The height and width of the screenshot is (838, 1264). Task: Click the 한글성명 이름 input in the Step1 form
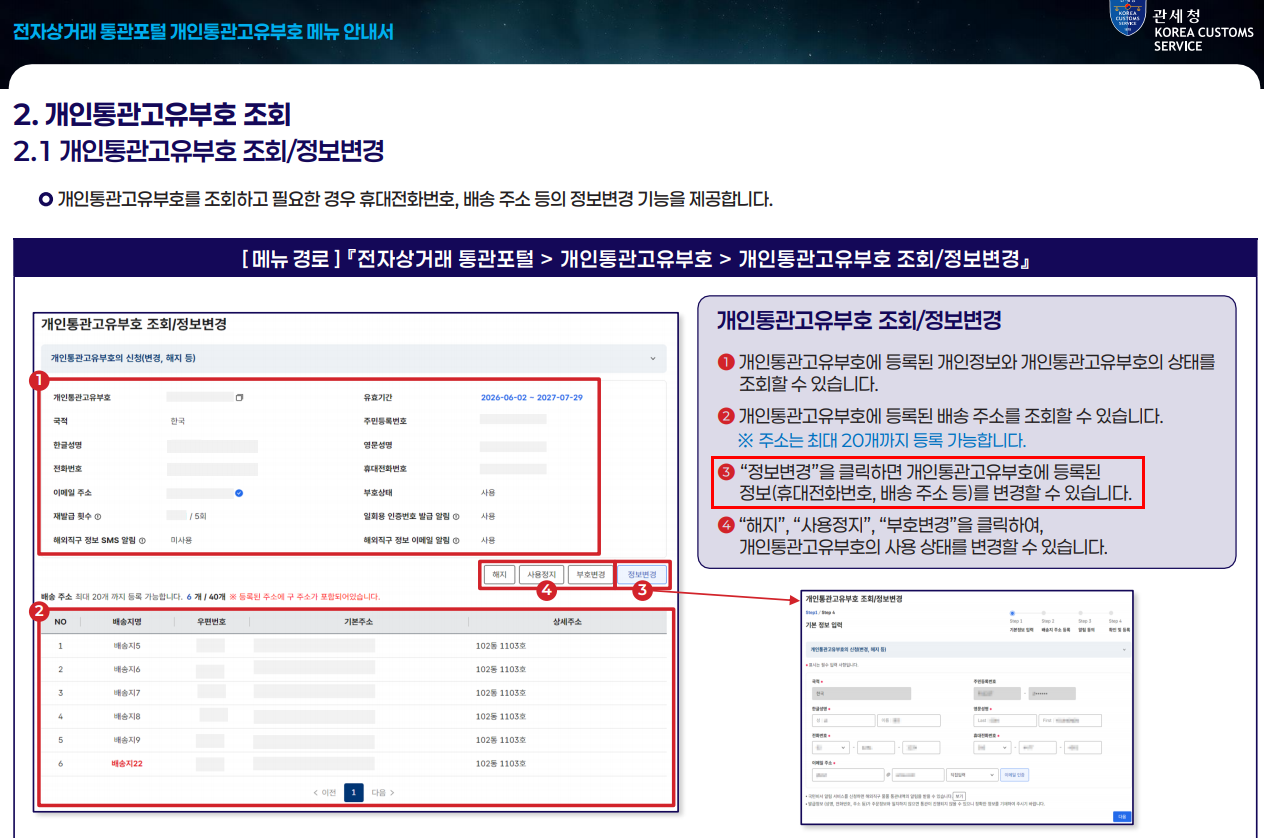(x=909, y=720)
